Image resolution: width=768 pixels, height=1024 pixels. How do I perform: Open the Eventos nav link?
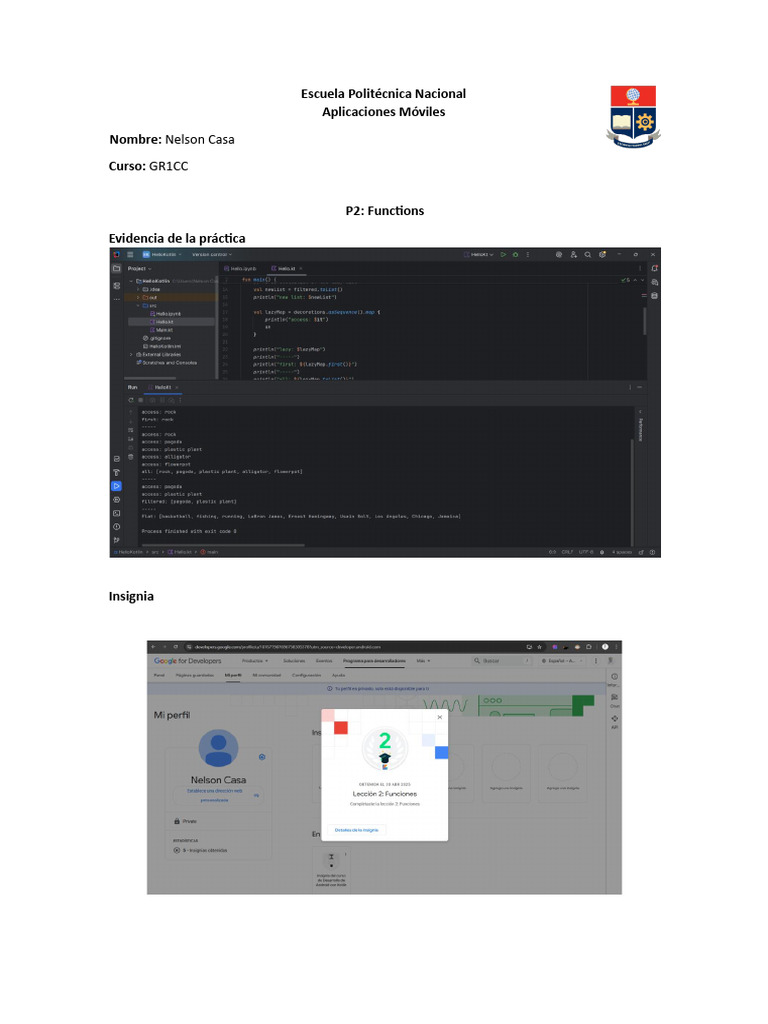(324, 661)
